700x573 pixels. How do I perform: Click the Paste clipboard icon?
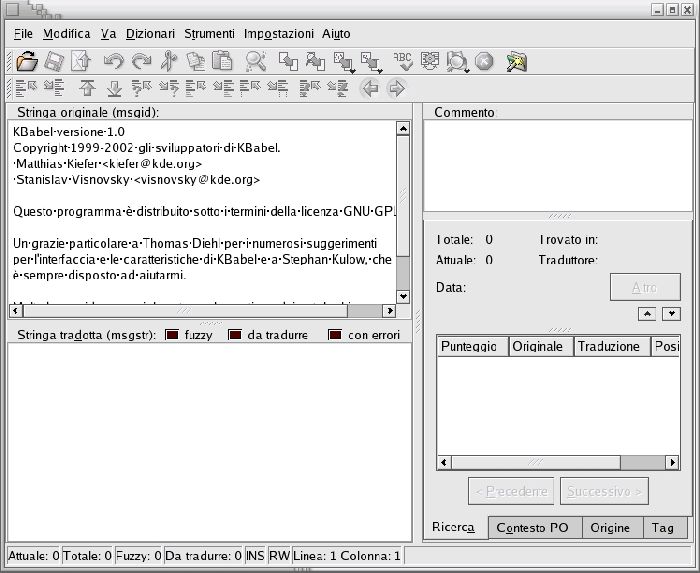click(223, 61)
